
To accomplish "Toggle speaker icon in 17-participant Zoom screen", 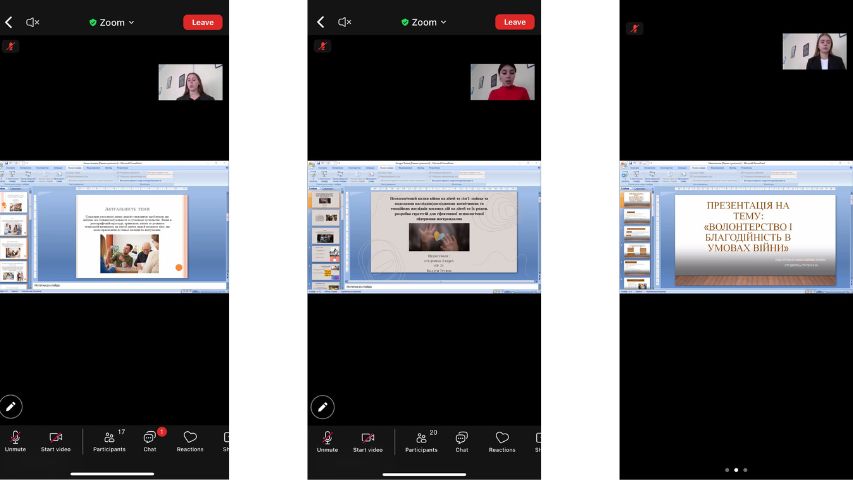I will (x=33, y=22).
